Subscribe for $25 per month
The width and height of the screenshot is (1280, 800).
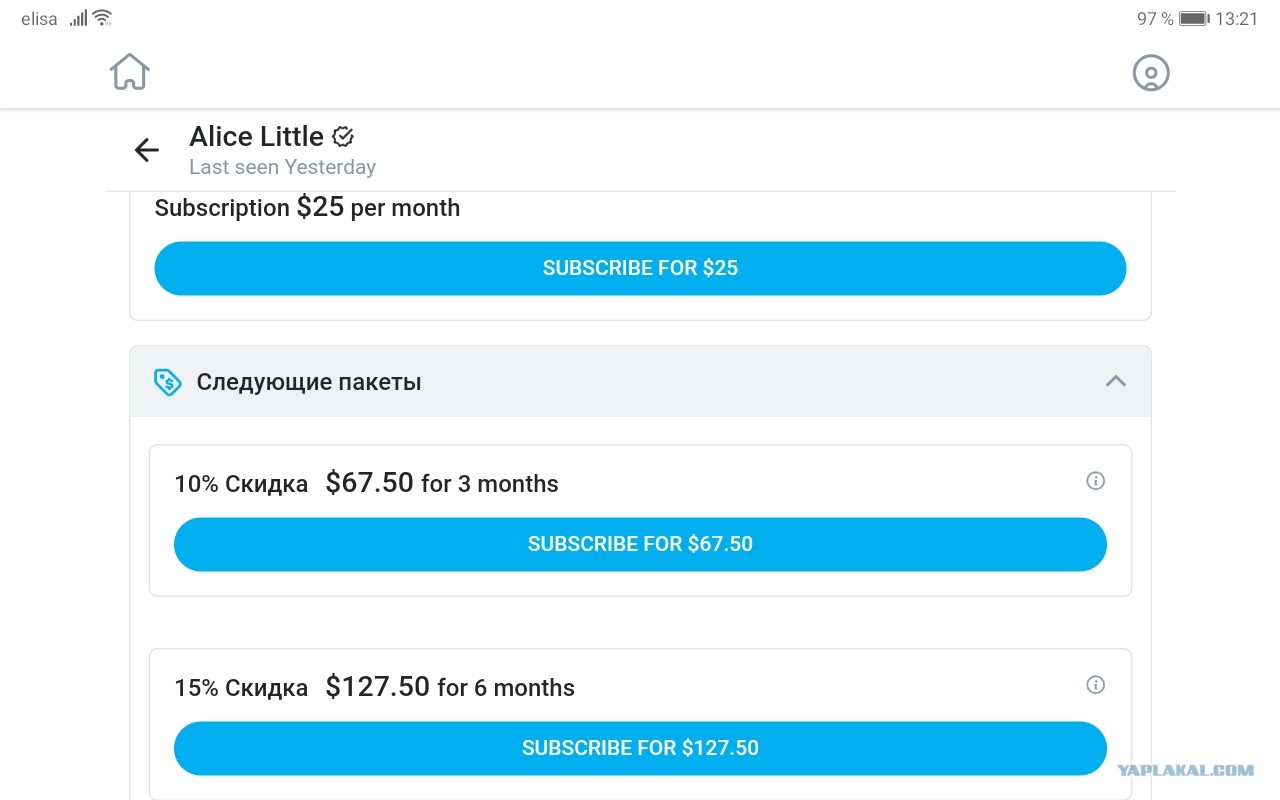(x=640, y=268)
